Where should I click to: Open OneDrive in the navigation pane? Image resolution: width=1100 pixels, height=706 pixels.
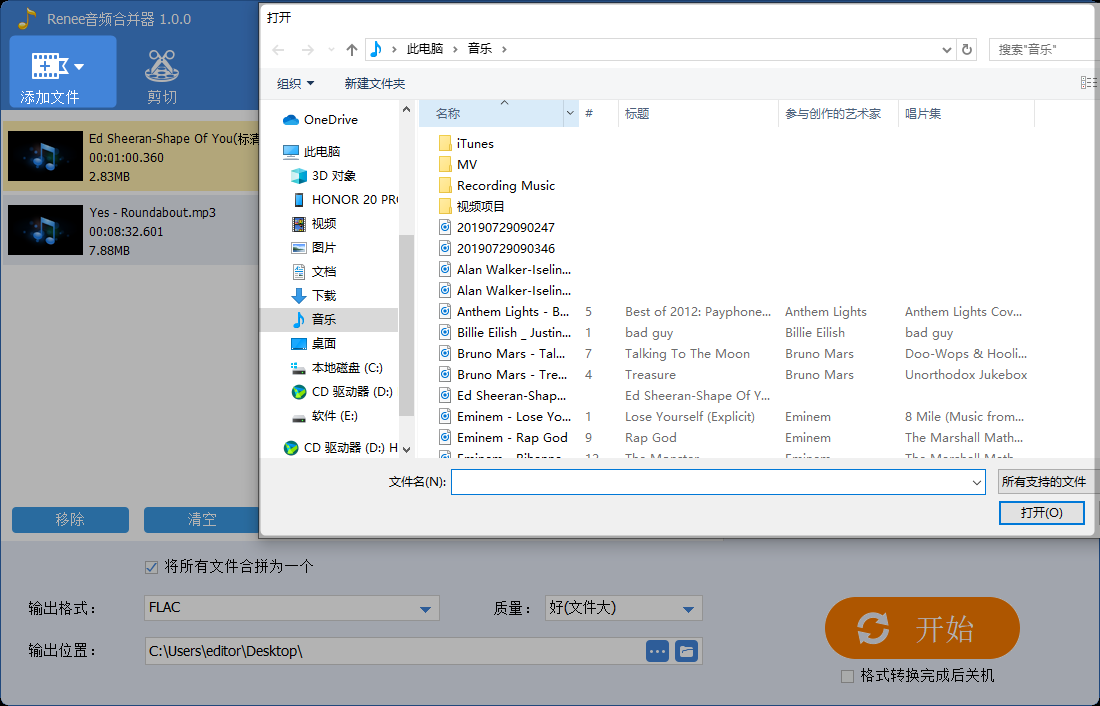[x=330, y=120]
